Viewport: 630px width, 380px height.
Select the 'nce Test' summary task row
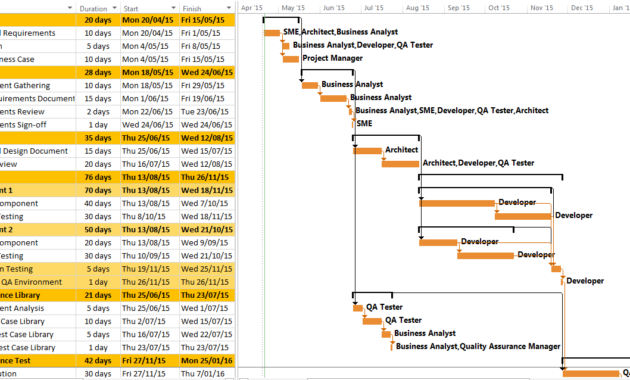[x=38, y=361]
